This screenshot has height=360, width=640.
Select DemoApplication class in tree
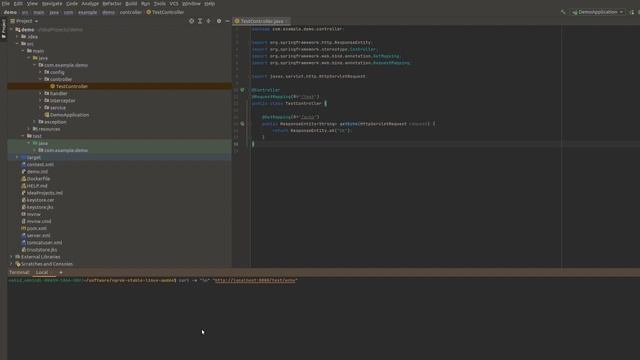(x=67, y=115)
